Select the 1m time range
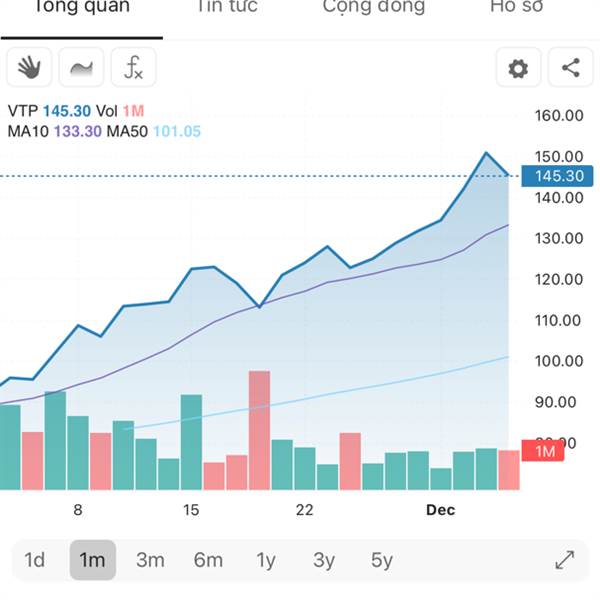This screenshot has width=600, height=600. coord(93,560)
